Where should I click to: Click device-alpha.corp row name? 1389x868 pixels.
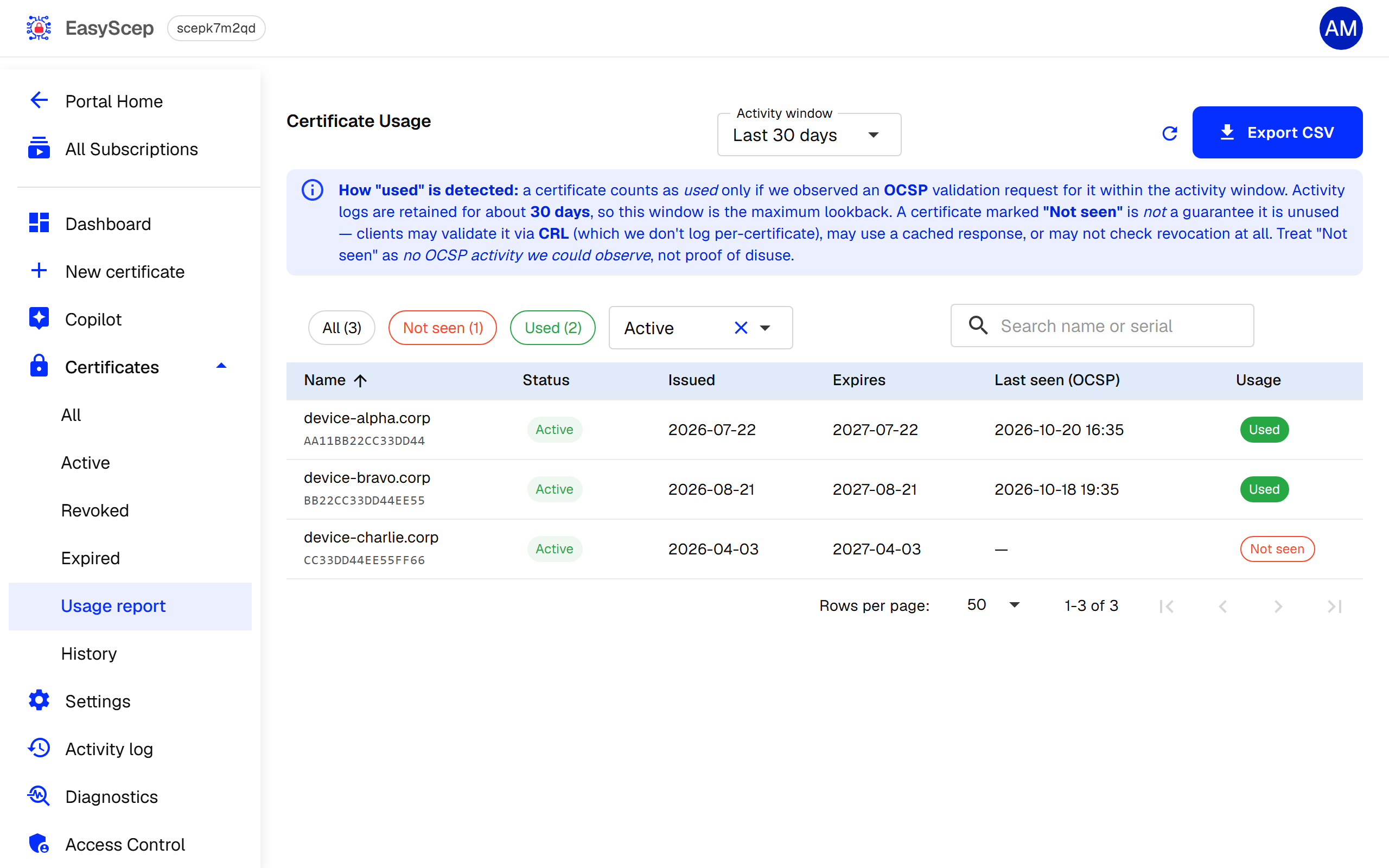(x=367, y=417)
